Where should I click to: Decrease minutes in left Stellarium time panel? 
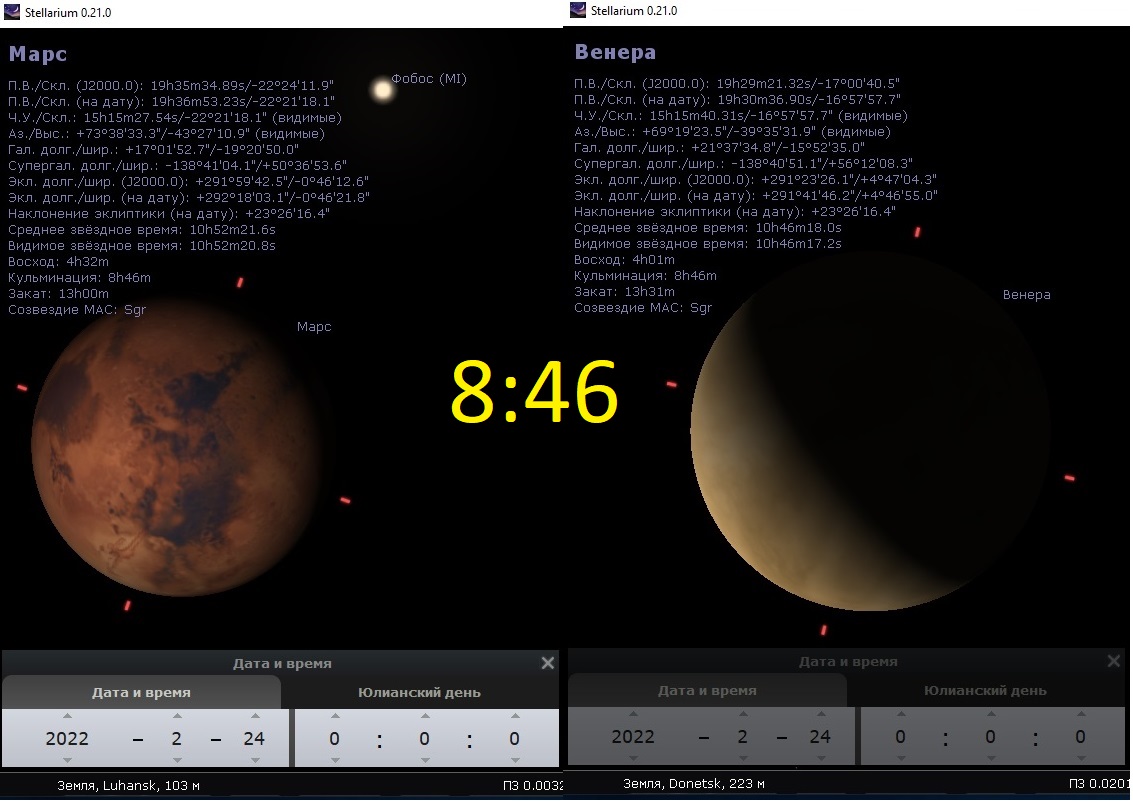tap(425, 760)
